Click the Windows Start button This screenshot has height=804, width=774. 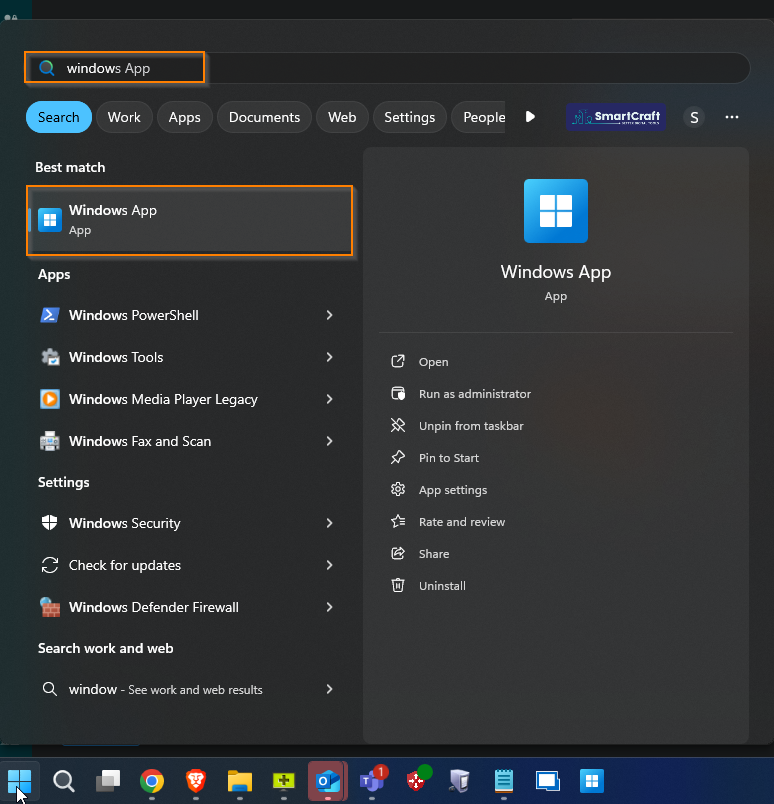(19, 781)
